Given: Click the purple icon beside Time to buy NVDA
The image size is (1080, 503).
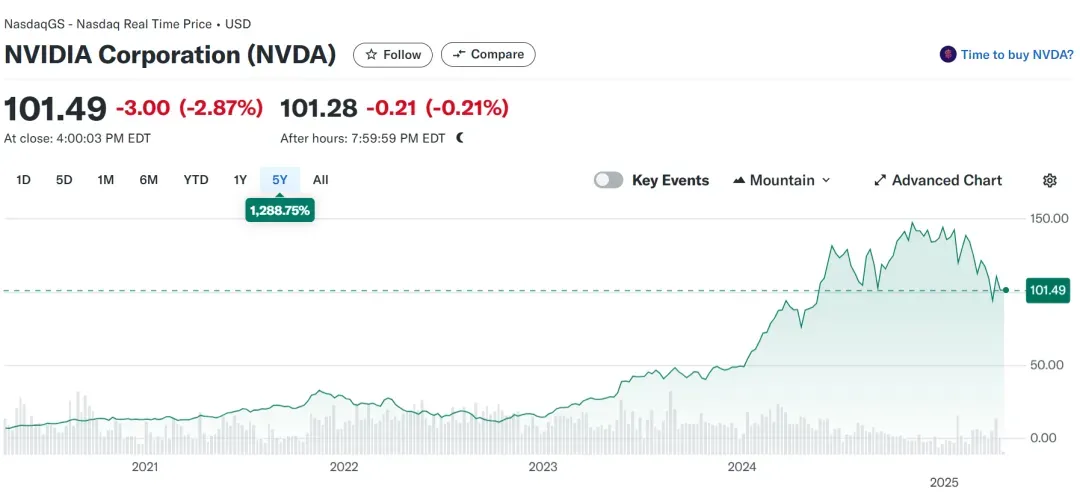Looking at the screenshot, I should point(948,55).
